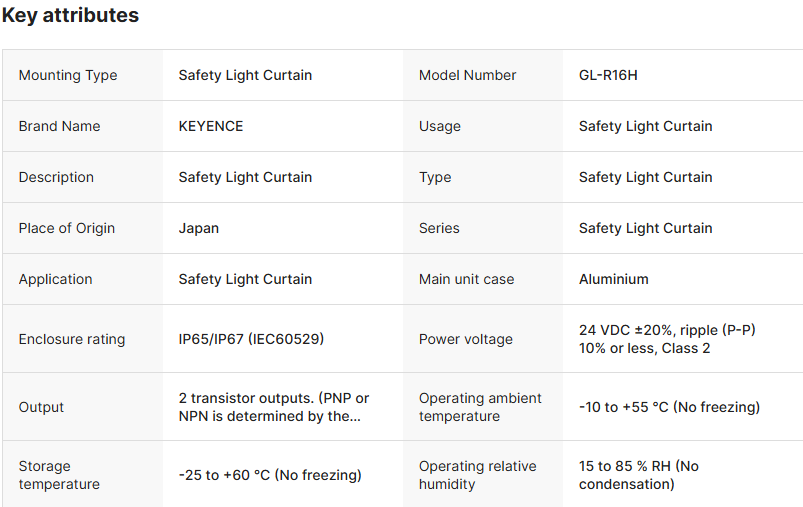This screenshot has width=803, height=507.
Task: Click the Brand Name label
Action: [59, 126]
